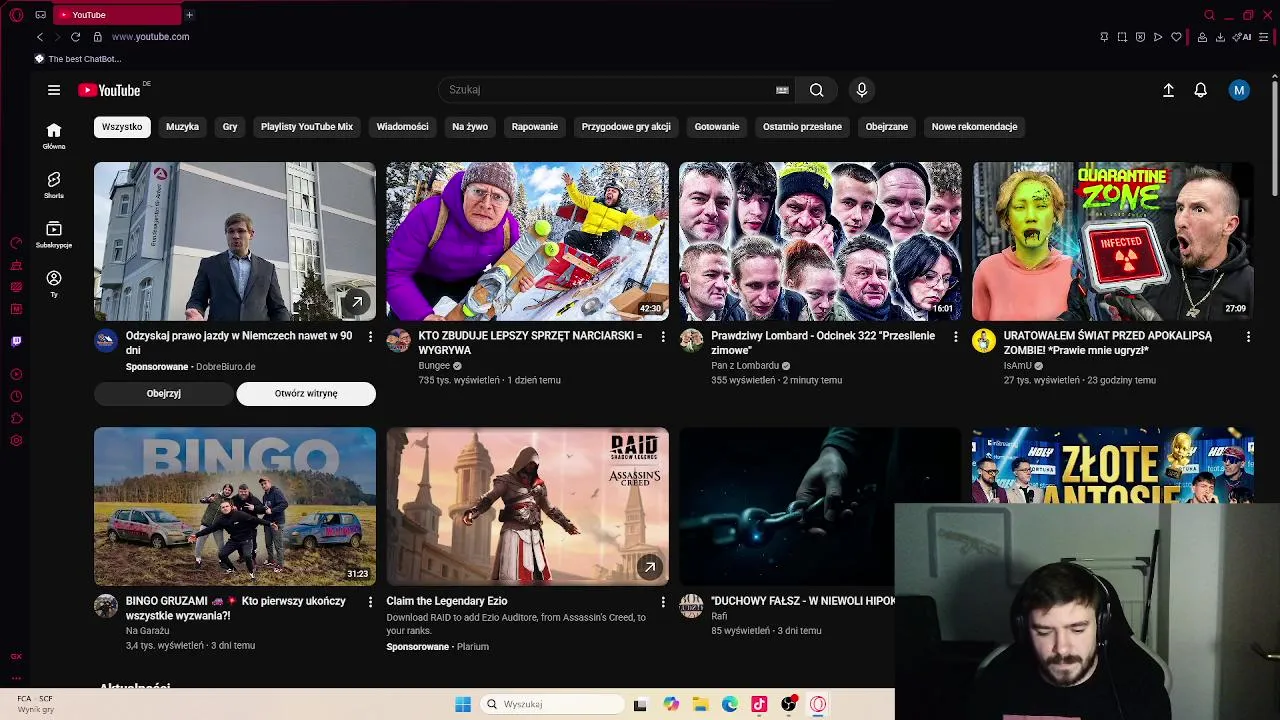This screenshot has width=1280, height=720.
Task: Click the Otwórz witrynę button
Action: click(x=306, y=394)
